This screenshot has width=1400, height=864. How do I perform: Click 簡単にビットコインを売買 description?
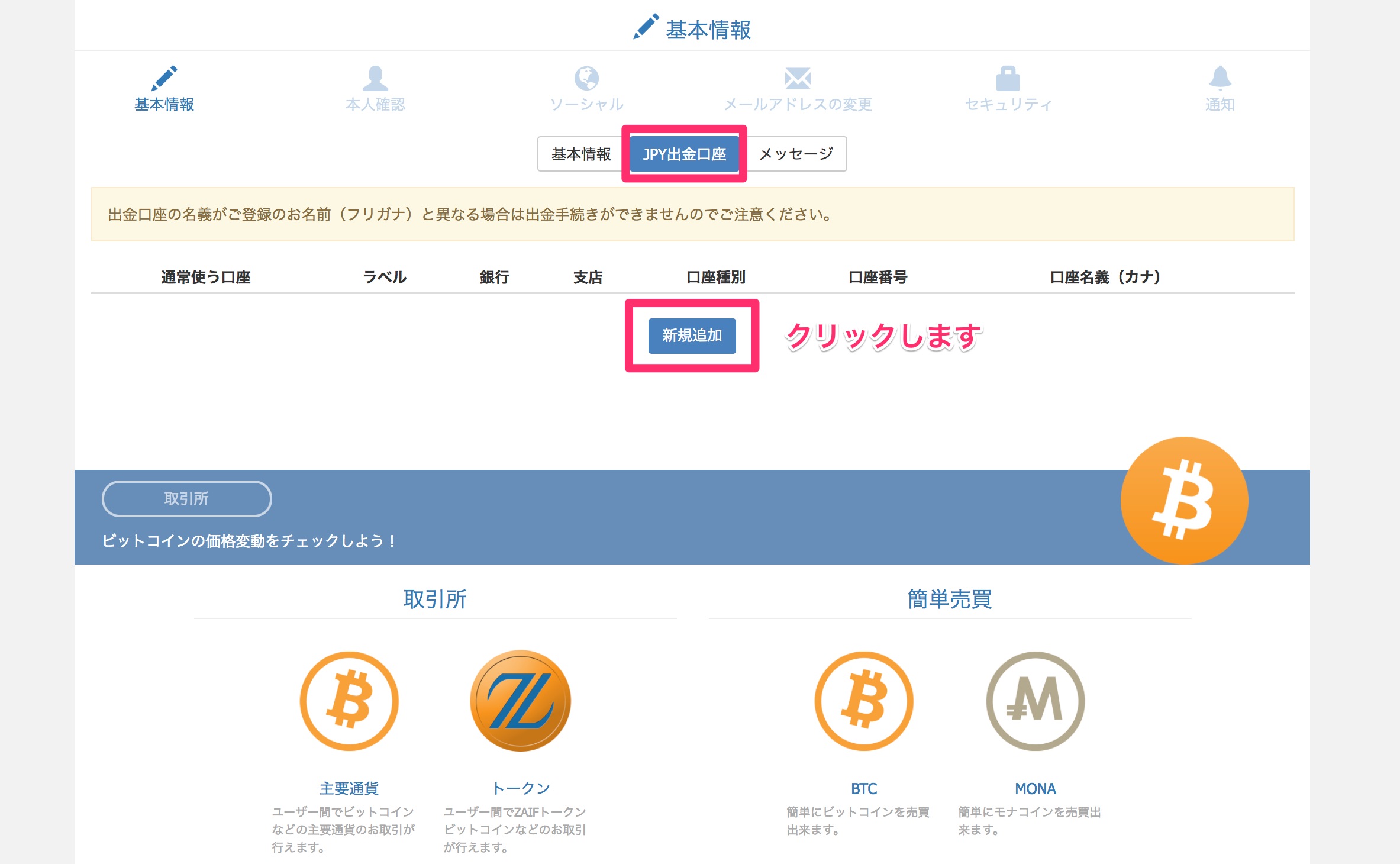(858, 821)
